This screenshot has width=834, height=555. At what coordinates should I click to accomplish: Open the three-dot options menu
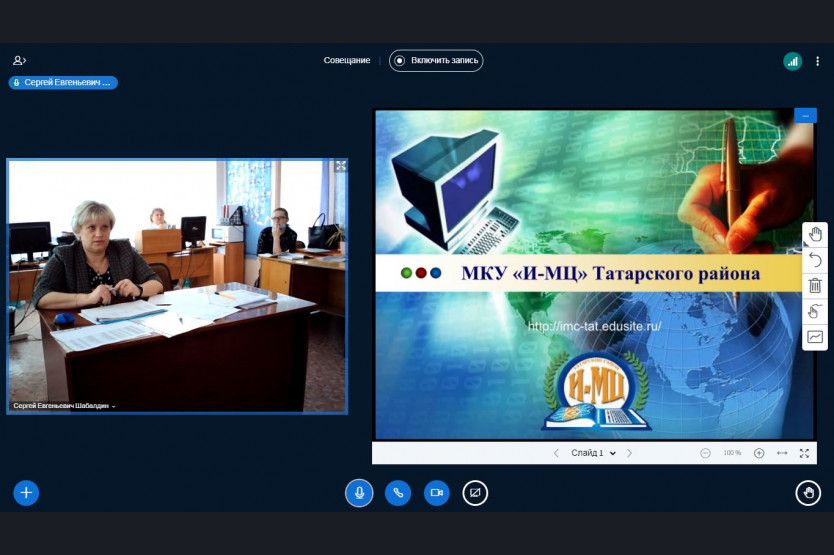coord(818,61)
